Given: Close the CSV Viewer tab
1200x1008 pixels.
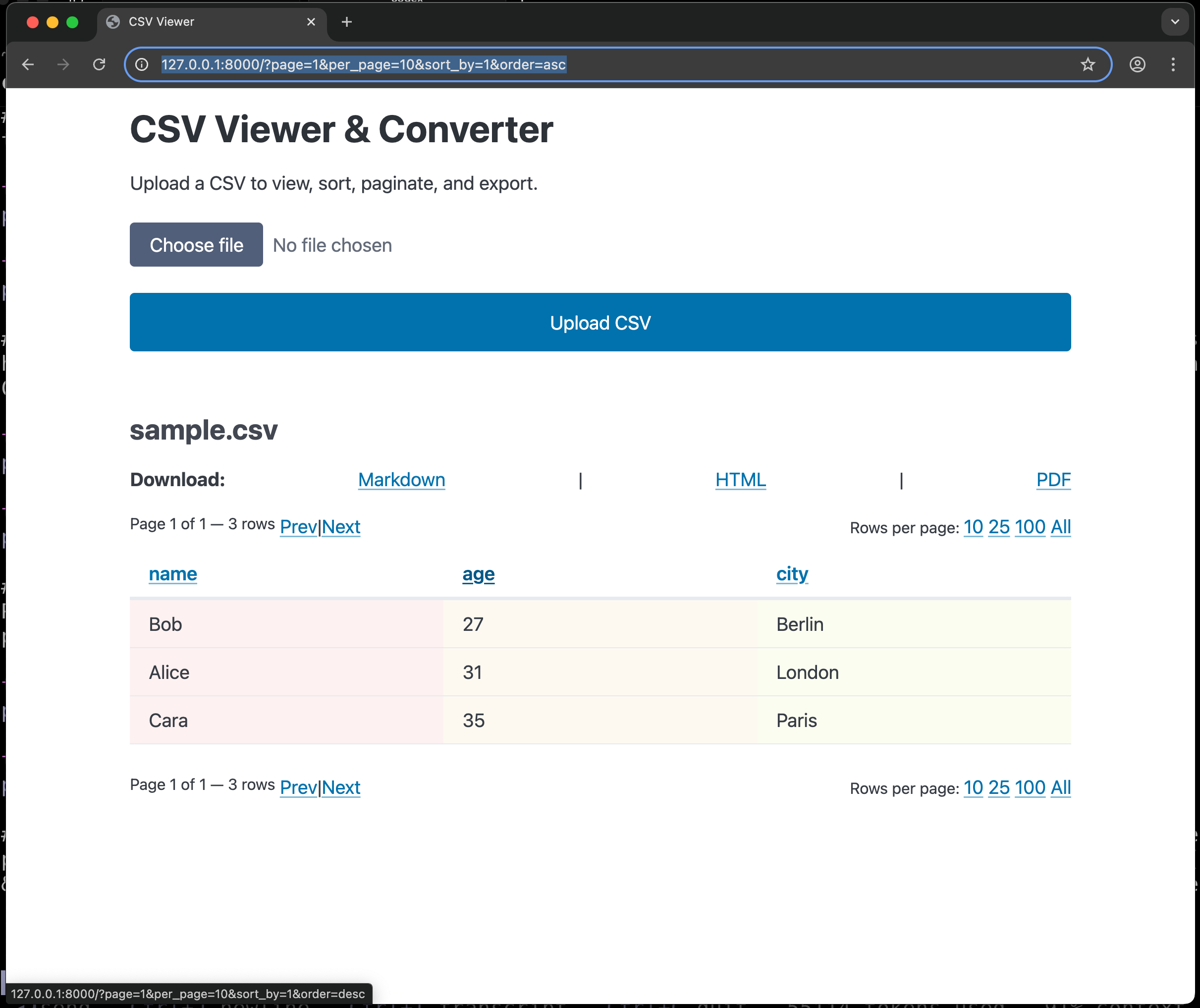Looking at the screenshot, I should 311,22.
